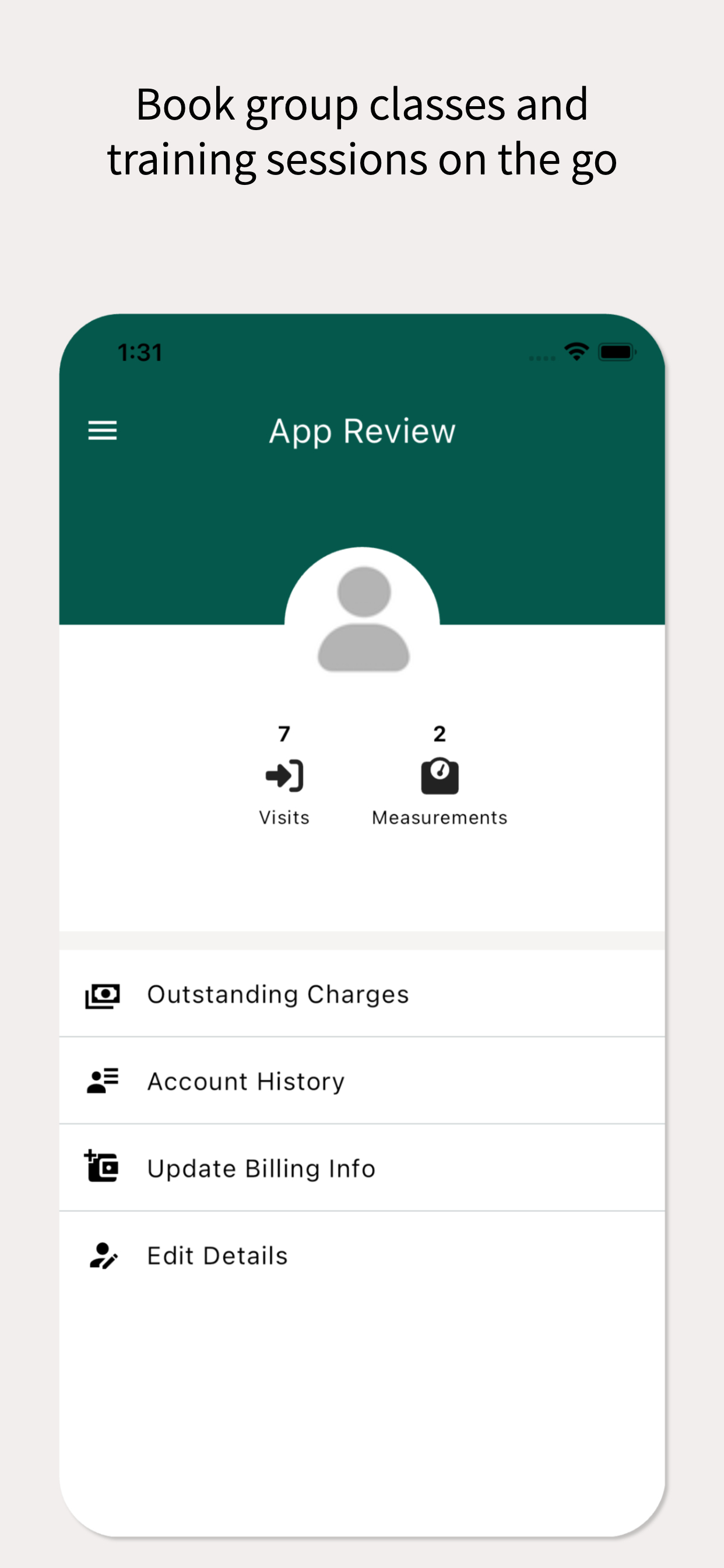Tap the battery status icon
724x1568 pixels.
[617, 352]
